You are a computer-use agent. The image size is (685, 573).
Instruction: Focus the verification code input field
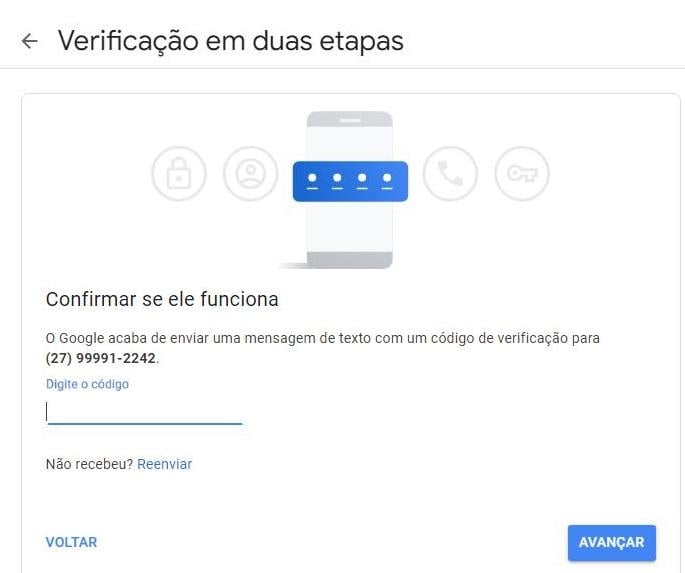[144, 412]
